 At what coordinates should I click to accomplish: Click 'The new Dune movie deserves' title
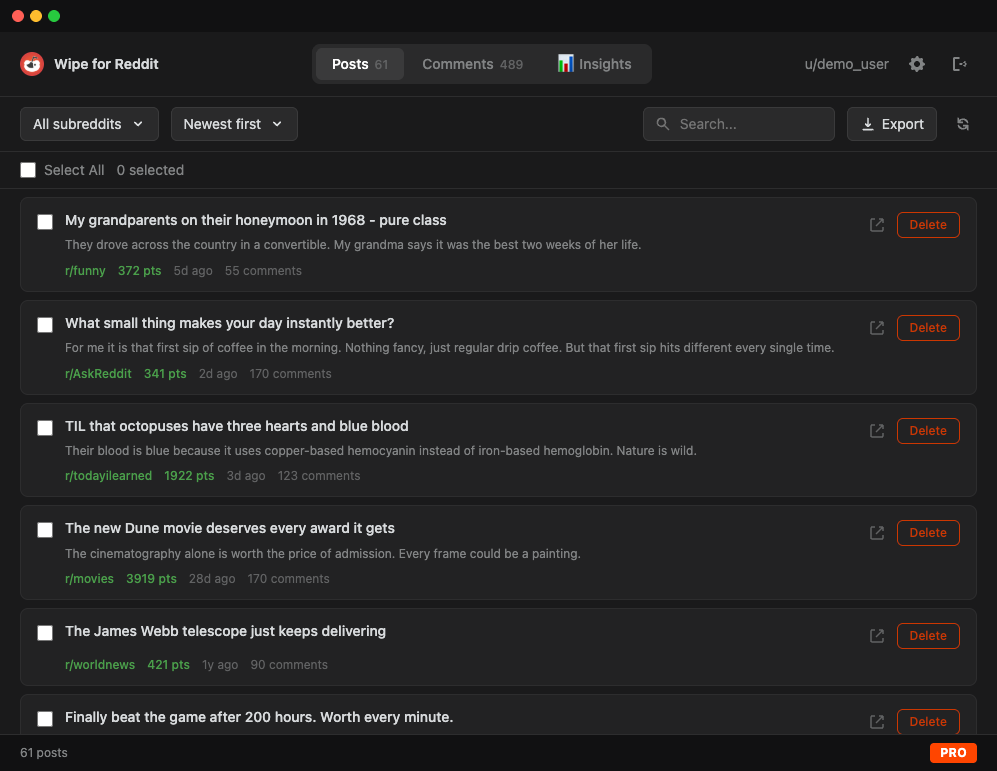pyautogui.click(x=230, y=528)
